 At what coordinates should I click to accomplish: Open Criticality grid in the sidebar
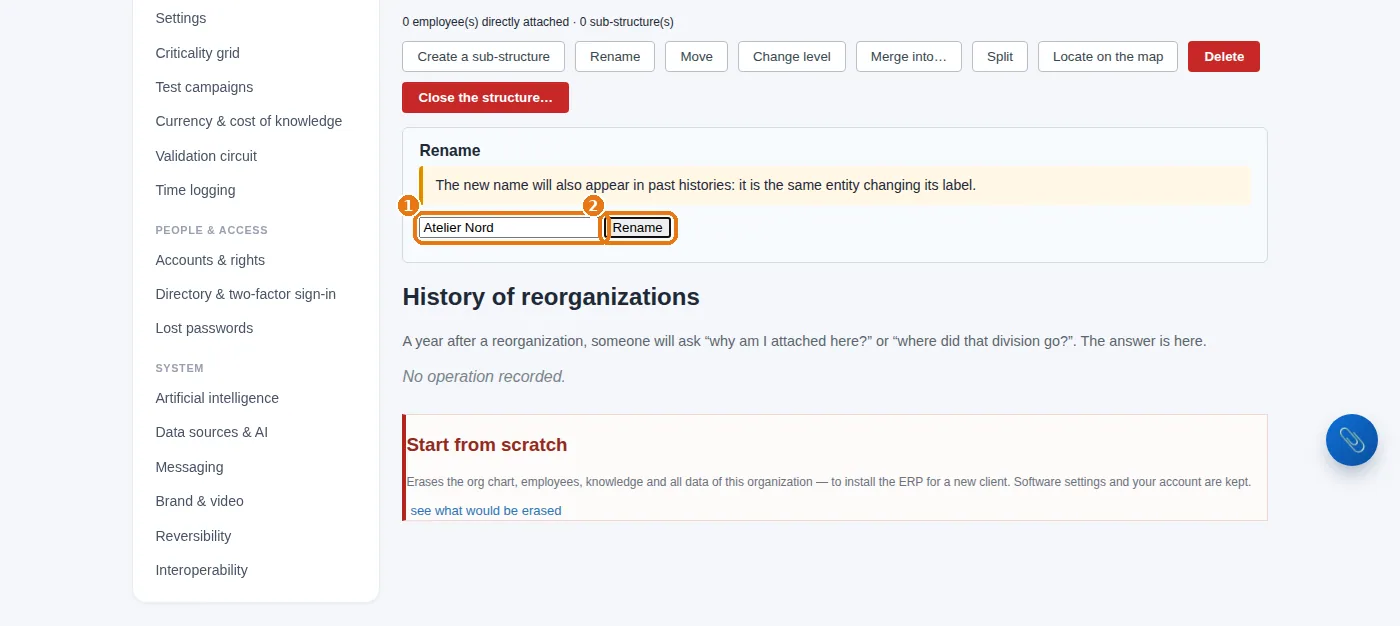pos(198,53)
